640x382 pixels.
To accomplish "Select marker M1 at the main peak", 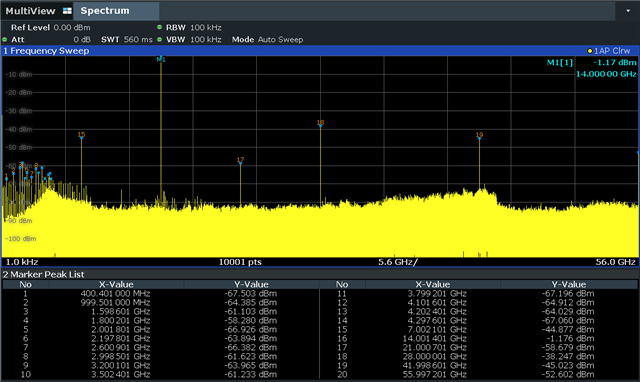I will (161, 60).
